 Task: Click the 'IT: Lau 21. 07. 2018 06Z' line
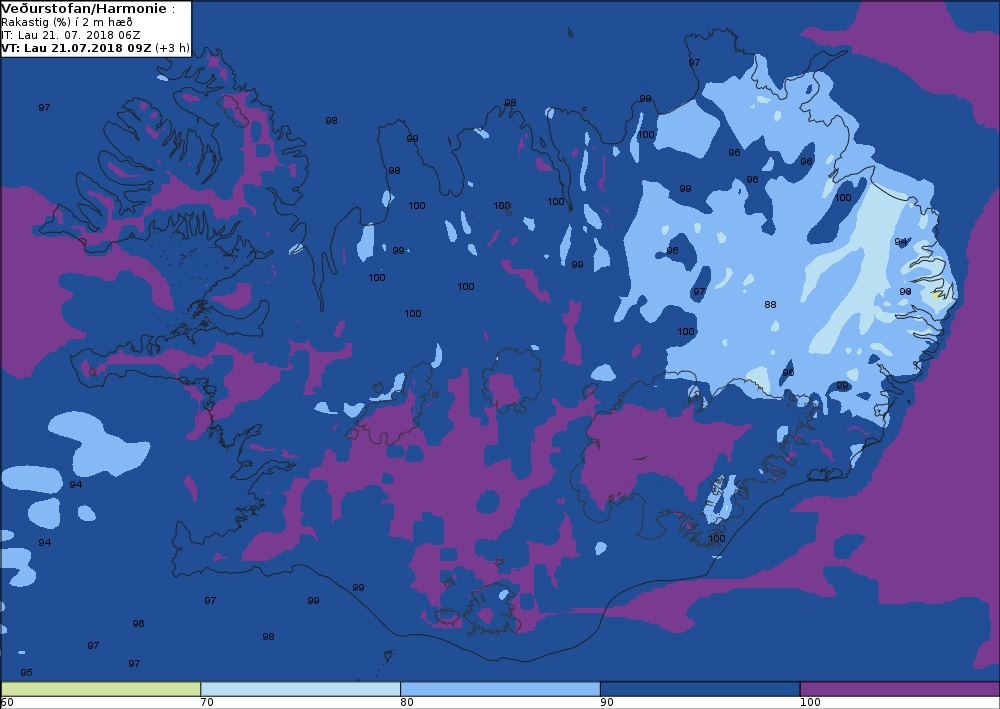point(71,35)
